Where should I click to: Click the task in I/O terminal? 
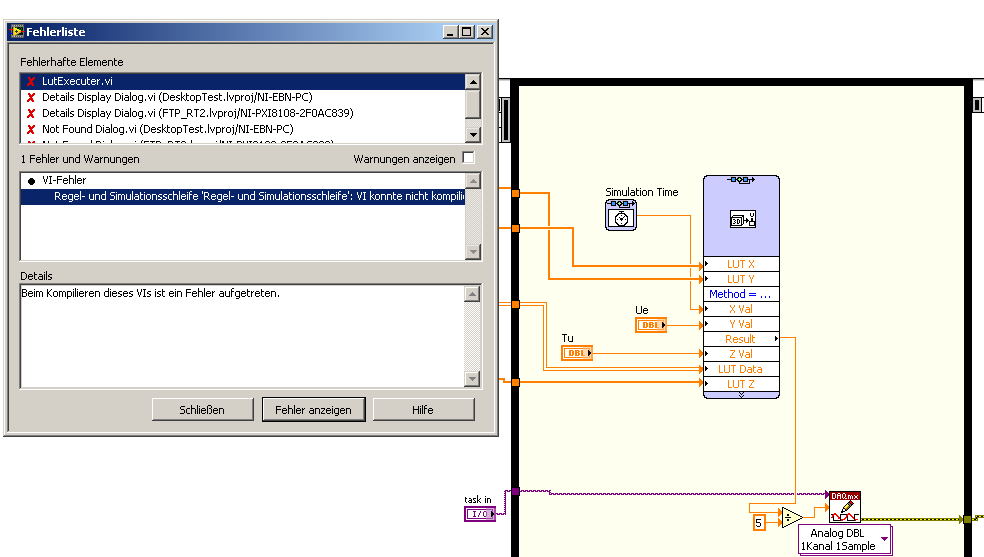coord(479,514)
